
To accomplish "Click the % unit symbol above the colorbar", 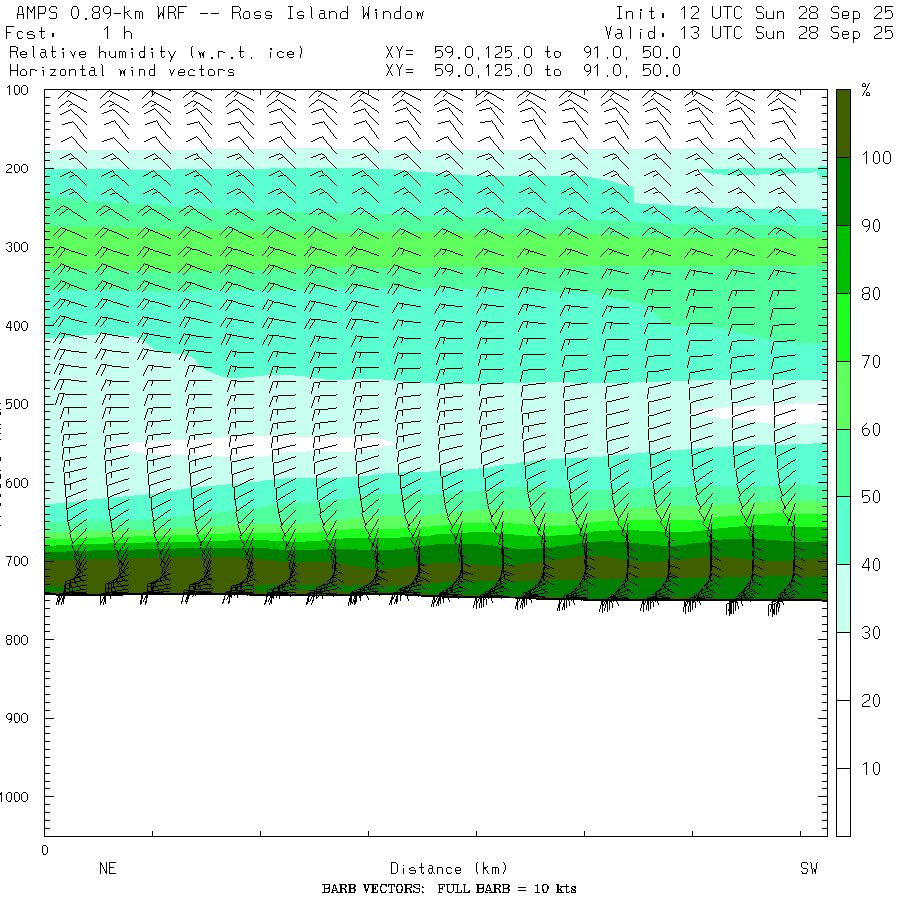I will coord(866,90).
